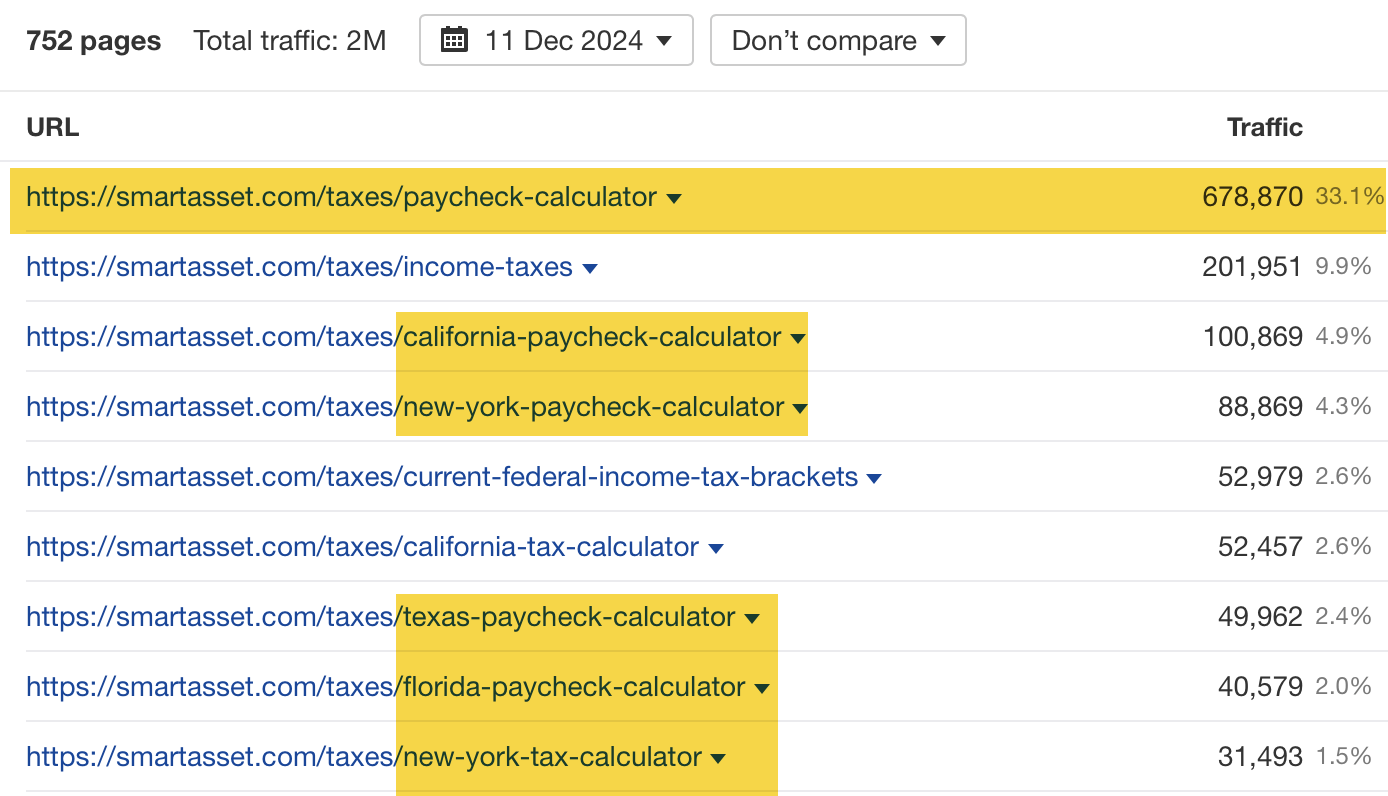Expand arrow beside new-york-tax-calculator URL
This screenshot has width=1388, height=796.
pos(718,758)
